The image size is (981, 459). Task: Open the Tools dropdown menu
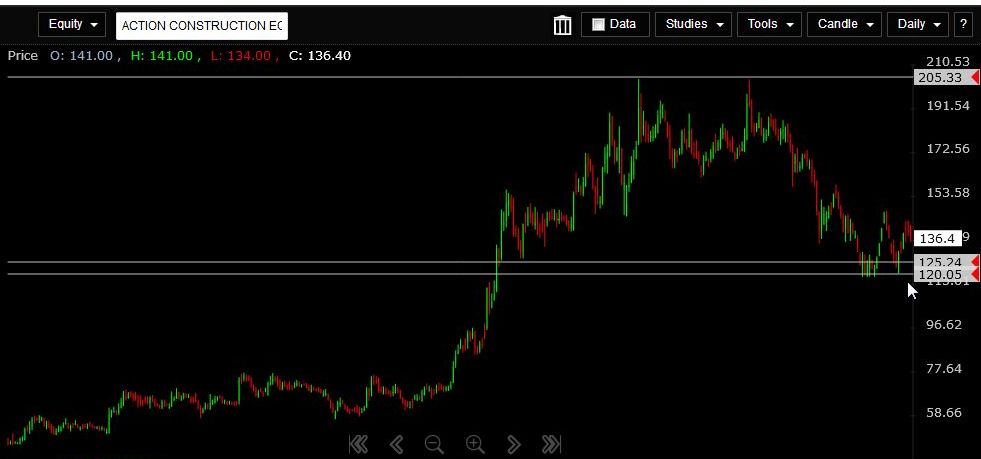tap(769, 24)
